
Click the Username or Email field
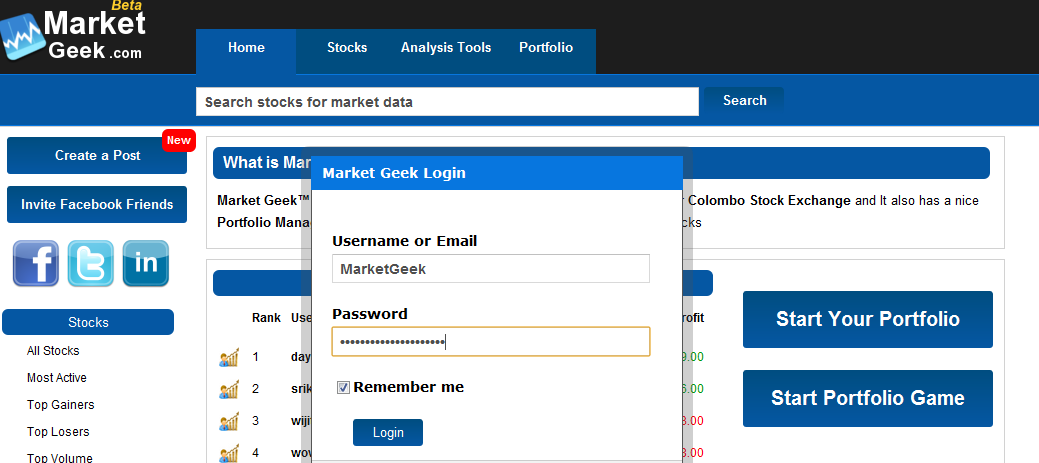[x=490, y=269]
